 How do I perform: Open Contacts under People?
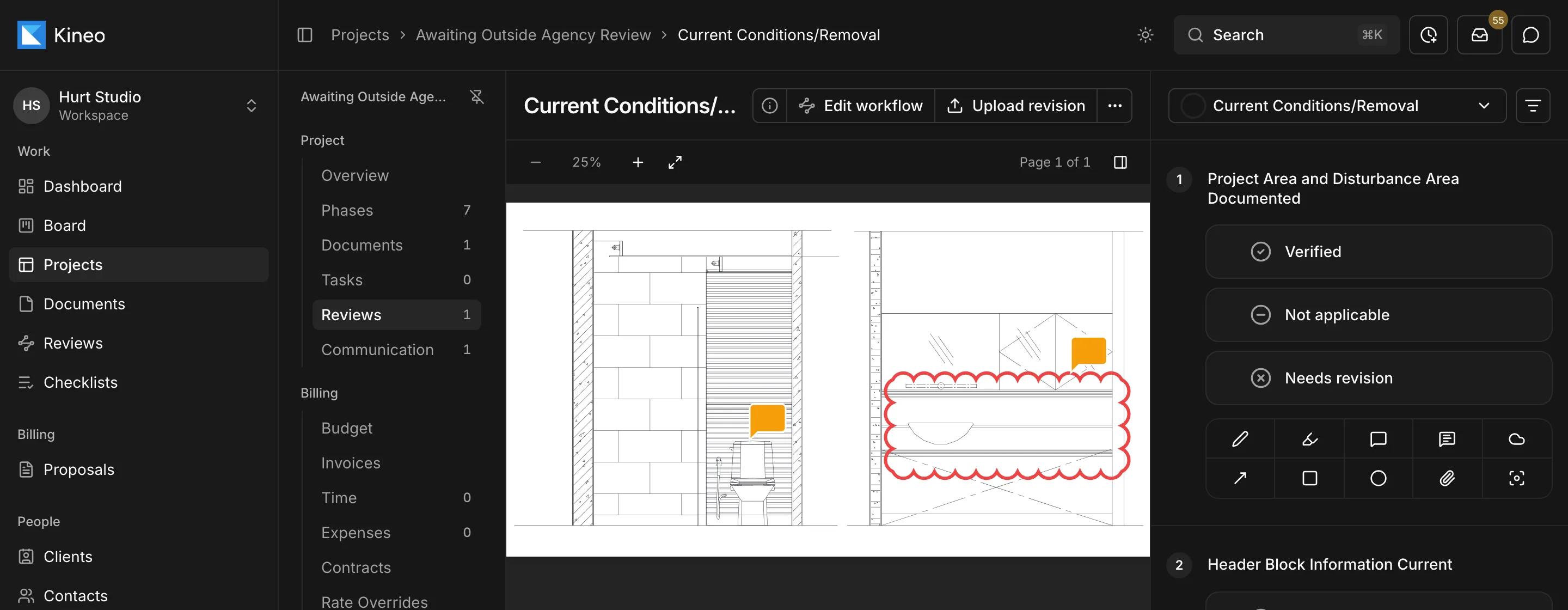(139, 595)
